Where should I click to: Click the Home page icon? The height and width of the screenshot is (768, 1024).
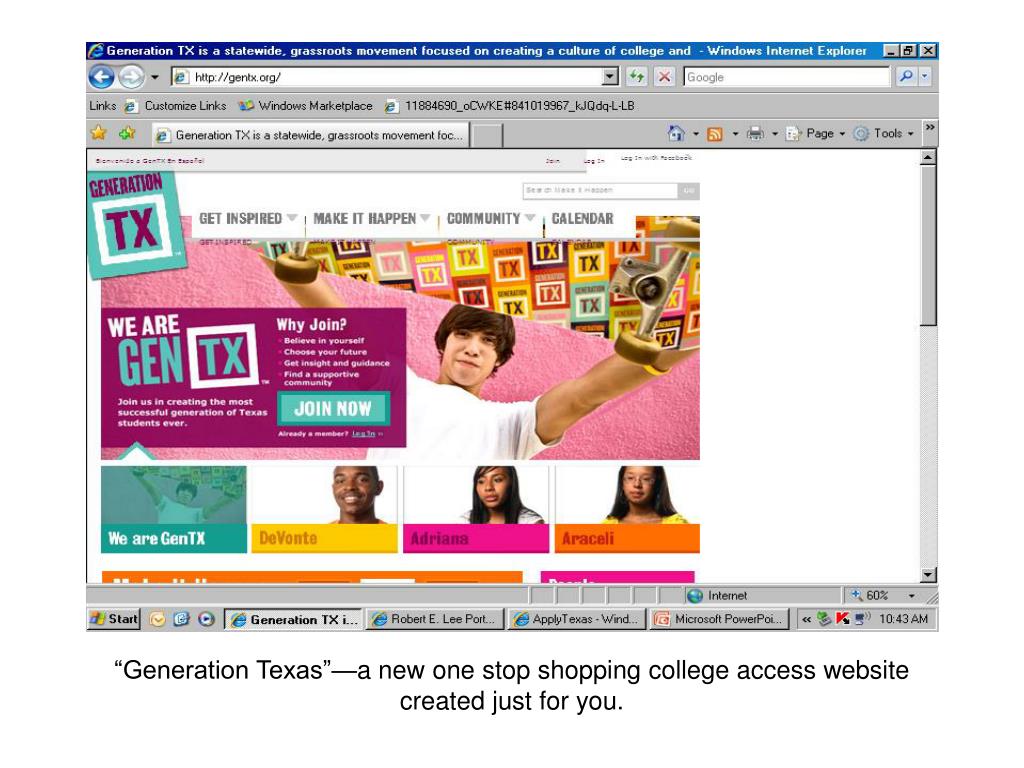(676, 133)
